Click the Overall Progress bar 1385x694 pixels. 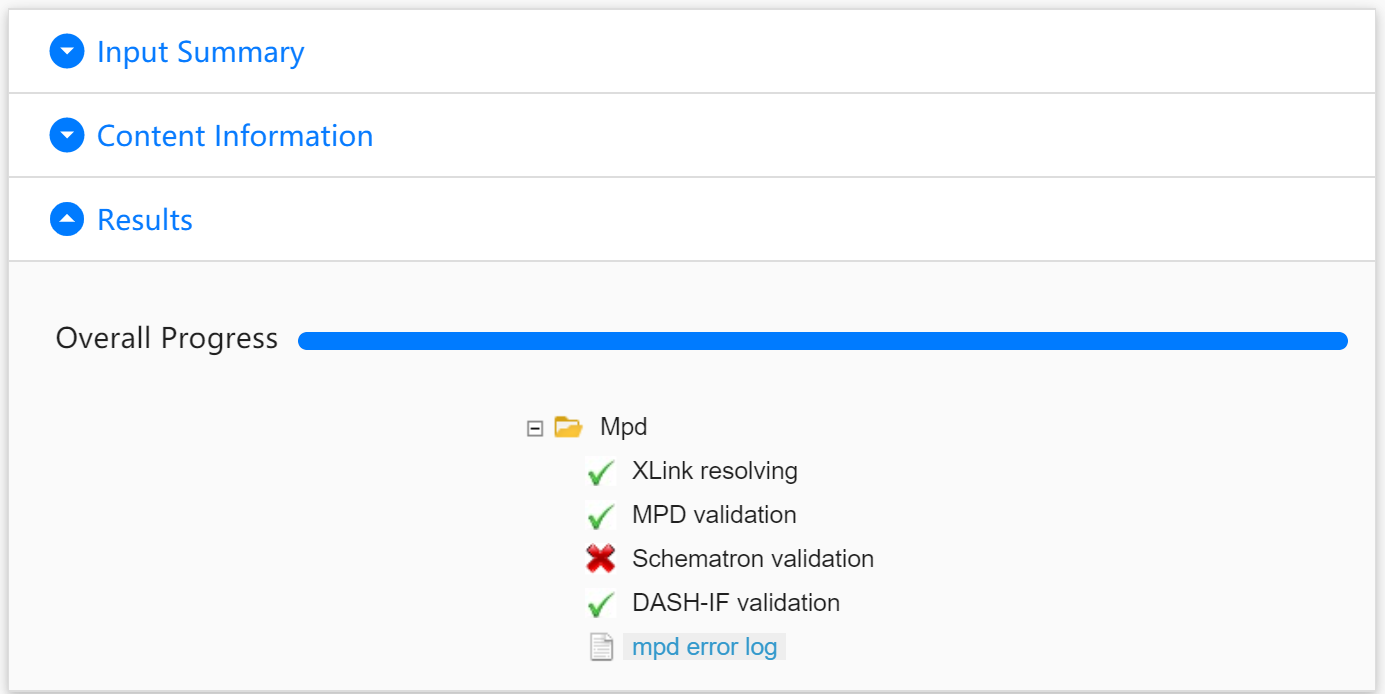click(x=822, y=340)
